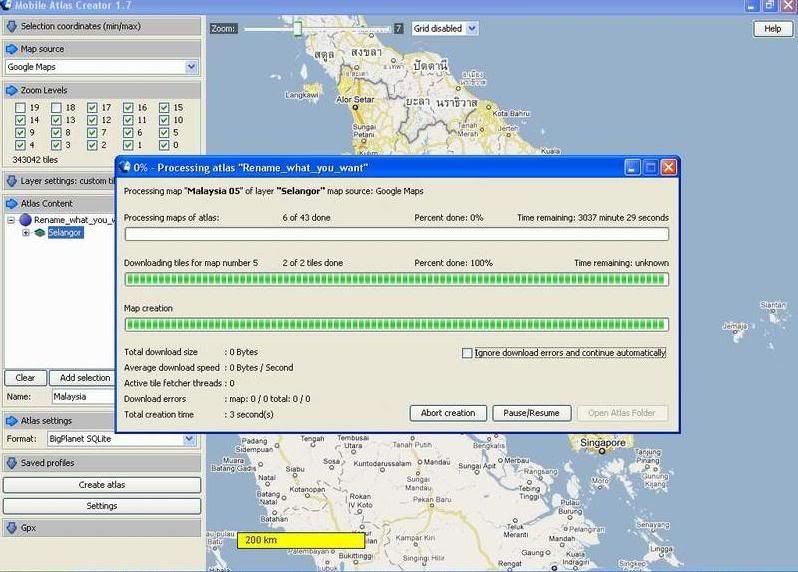Click the processing dialog title bar icon
This screenshot has width=798, height=572.
(125, 168)
